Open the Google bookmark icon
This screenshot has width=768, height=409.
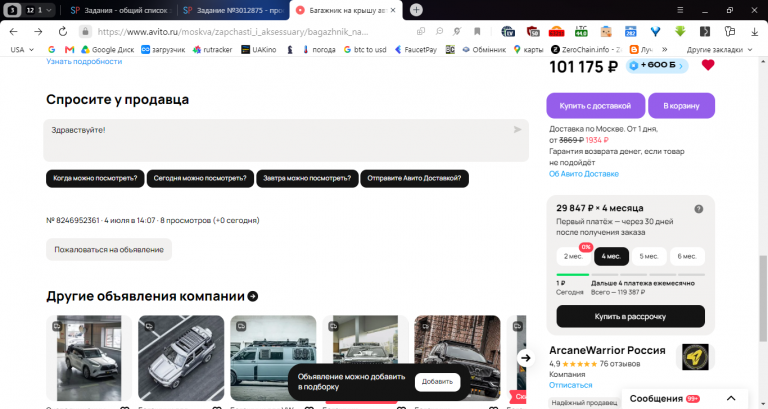[x=52, y=49]
